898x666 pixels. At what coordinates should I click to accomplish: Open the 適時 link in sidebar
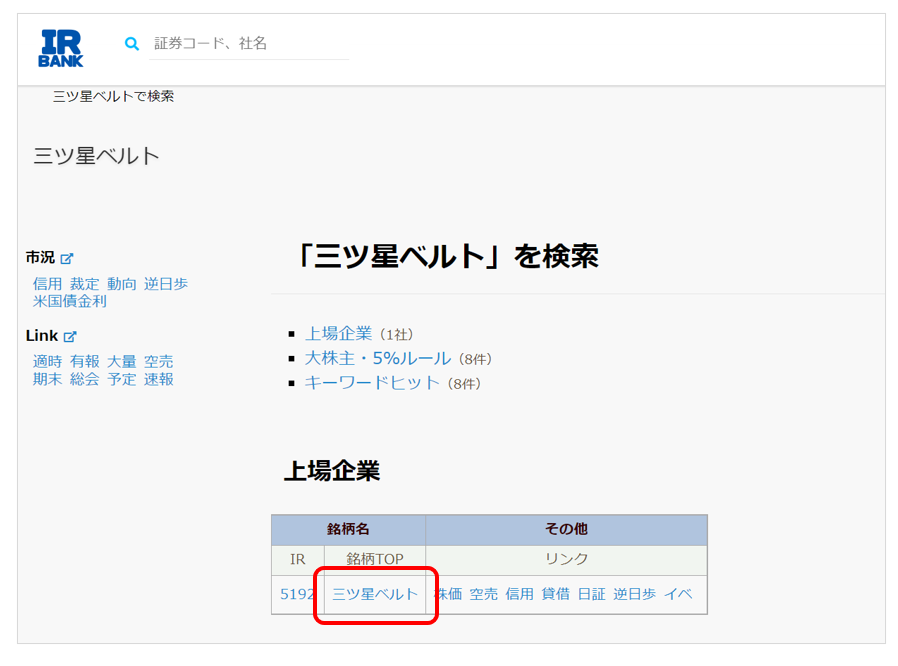47,362
